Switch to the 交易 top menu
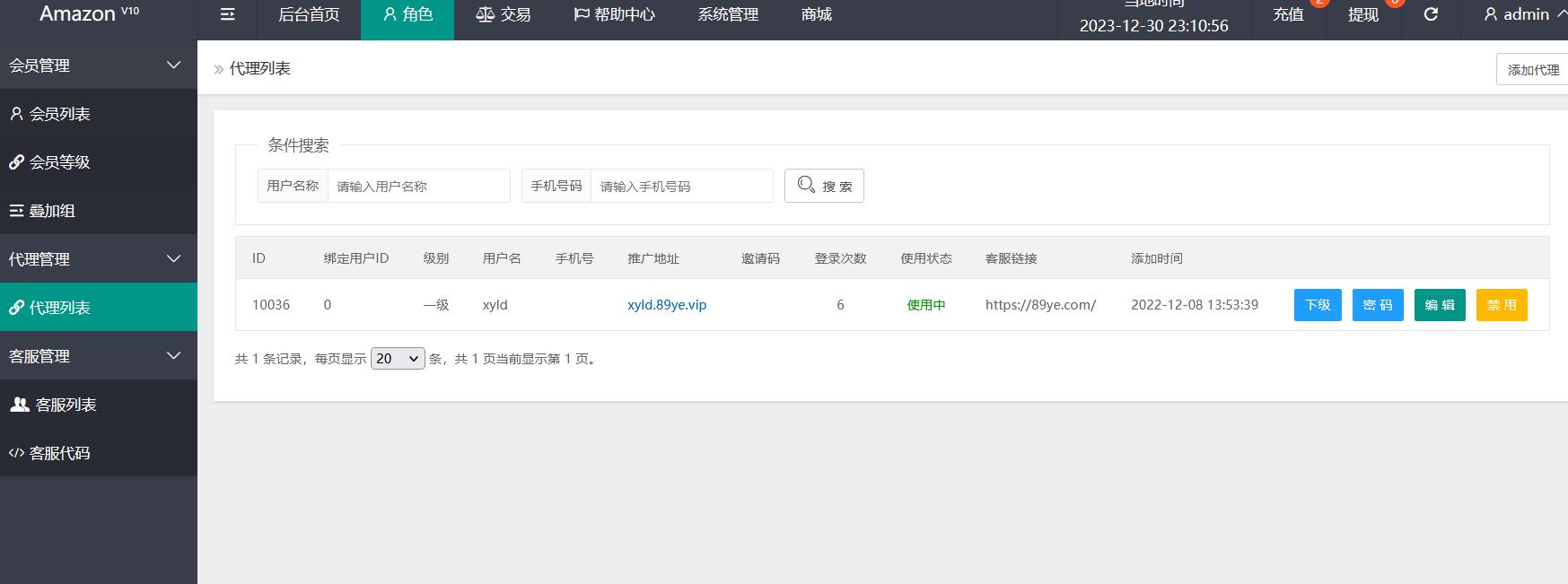 [503, 14]
